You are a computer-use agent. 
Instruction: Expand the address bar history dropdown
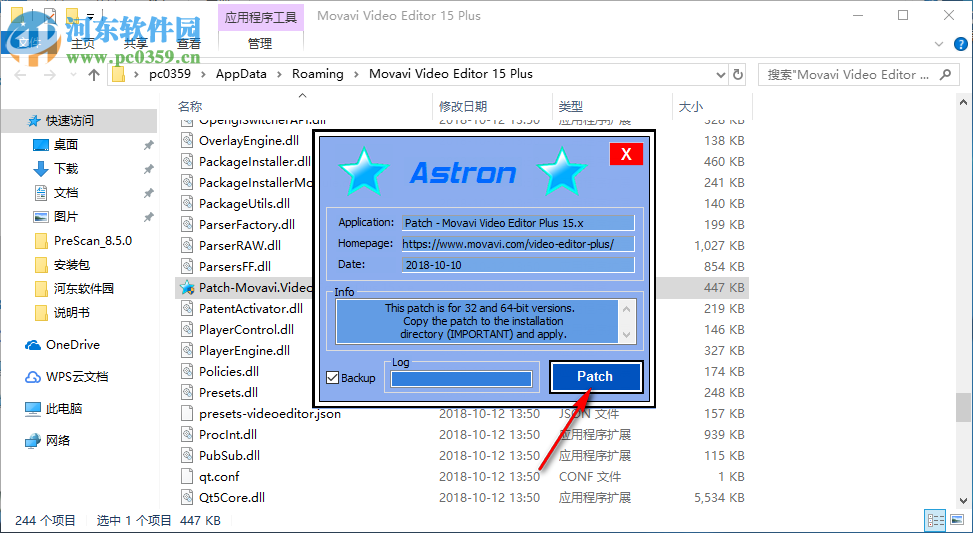(x=720, y=74)
